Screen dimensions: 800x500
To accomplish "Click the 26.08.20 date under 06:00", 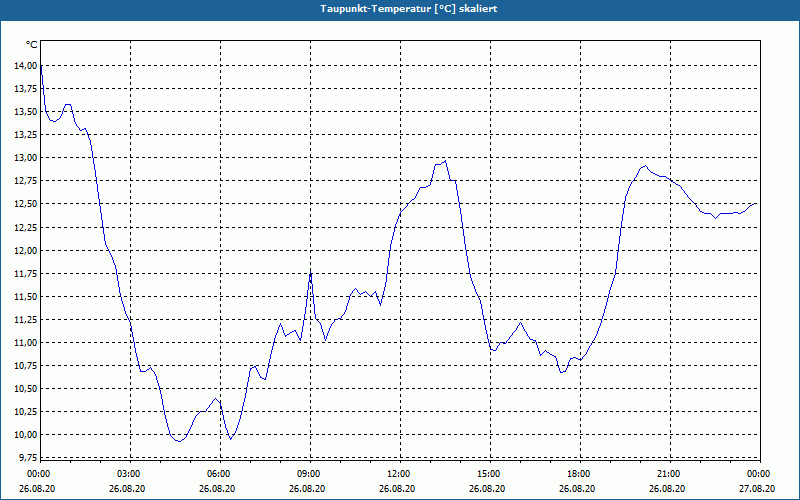I will (217, 489).
